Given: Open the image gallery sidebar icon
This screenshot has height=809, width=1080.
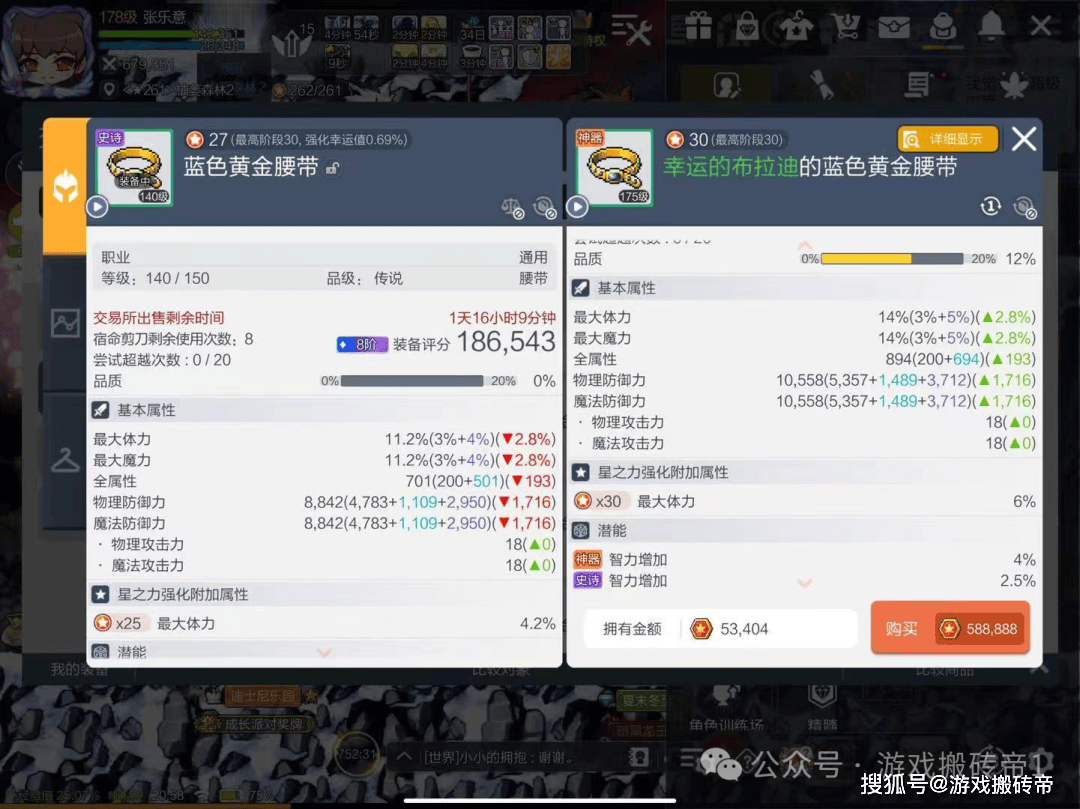Looking at the screenshot, I should coord(65,322).
